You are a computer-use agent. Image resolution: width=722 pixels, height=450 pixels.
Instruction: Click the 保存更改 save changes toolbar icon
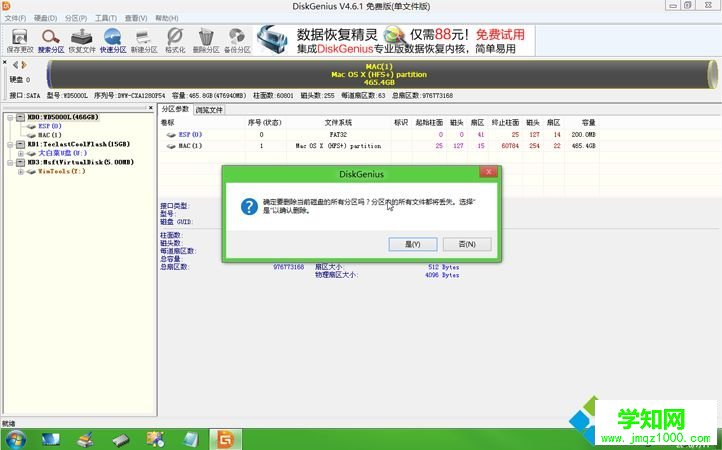(x=19, y=41)
